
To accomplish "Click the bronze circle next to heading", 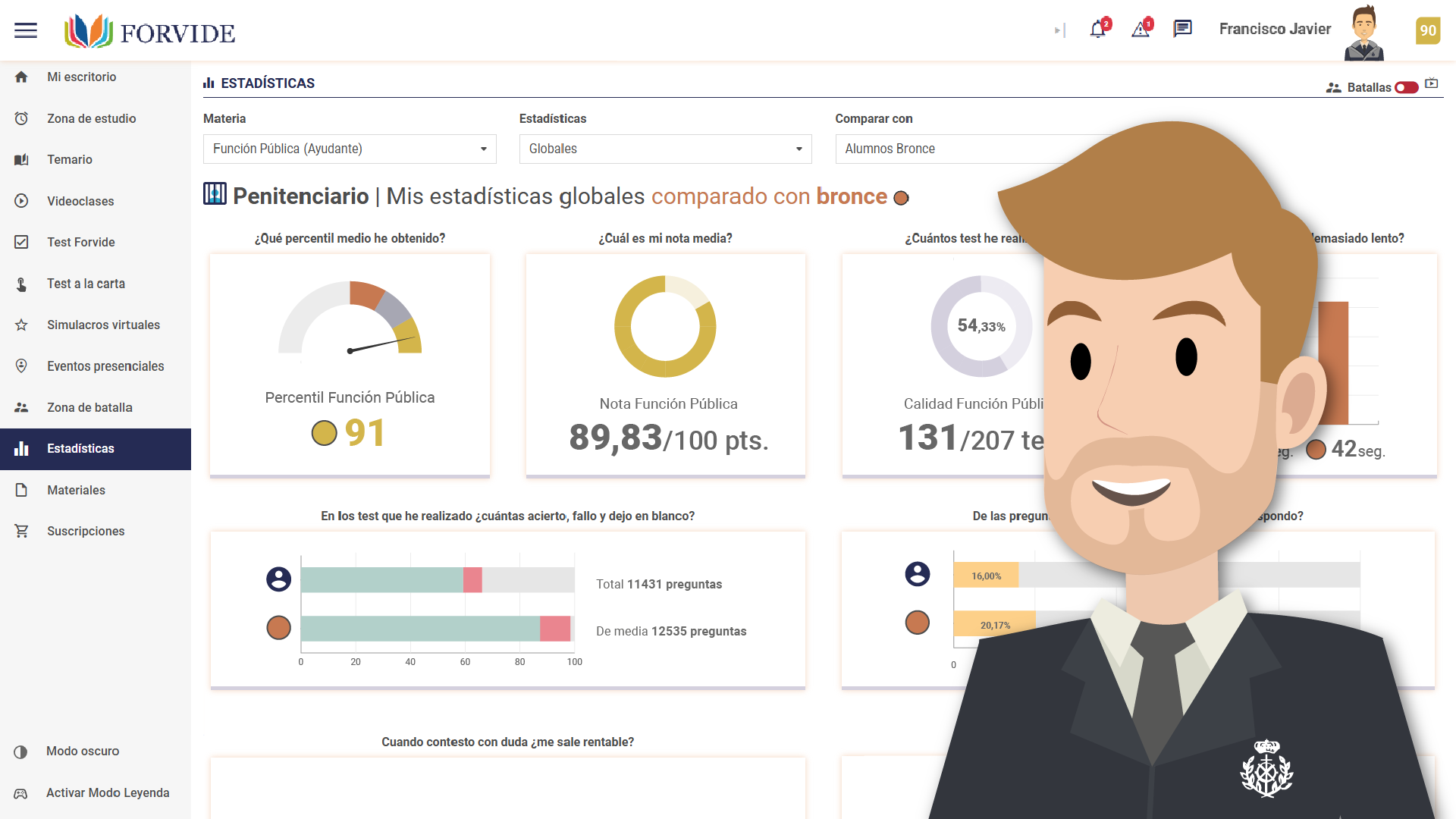I will point(901,198).
